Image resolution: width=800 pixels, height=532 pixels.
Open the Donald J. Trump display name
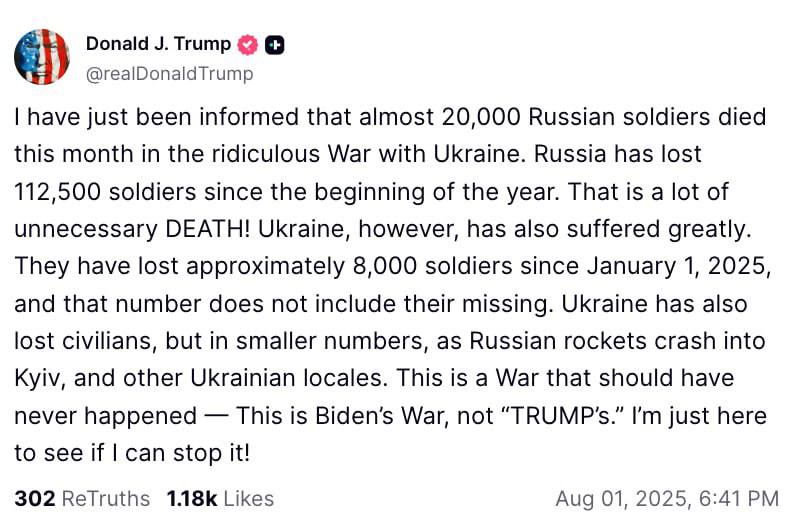point(158,44)
